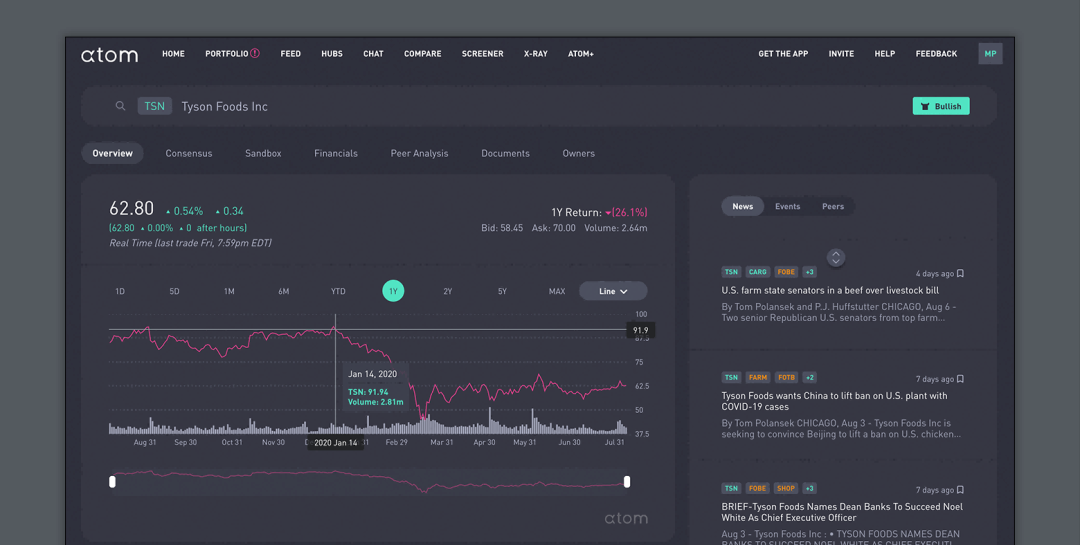Image resolution: width=1080 pixels, height=545 pixels.
Task: Select the 5Y chart range
Action: (x=502, y=291)
